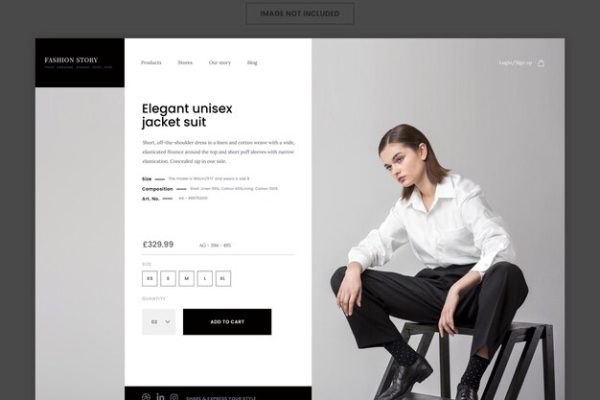
Task: Go to the Stores menu item
Action: pos(185,62)
